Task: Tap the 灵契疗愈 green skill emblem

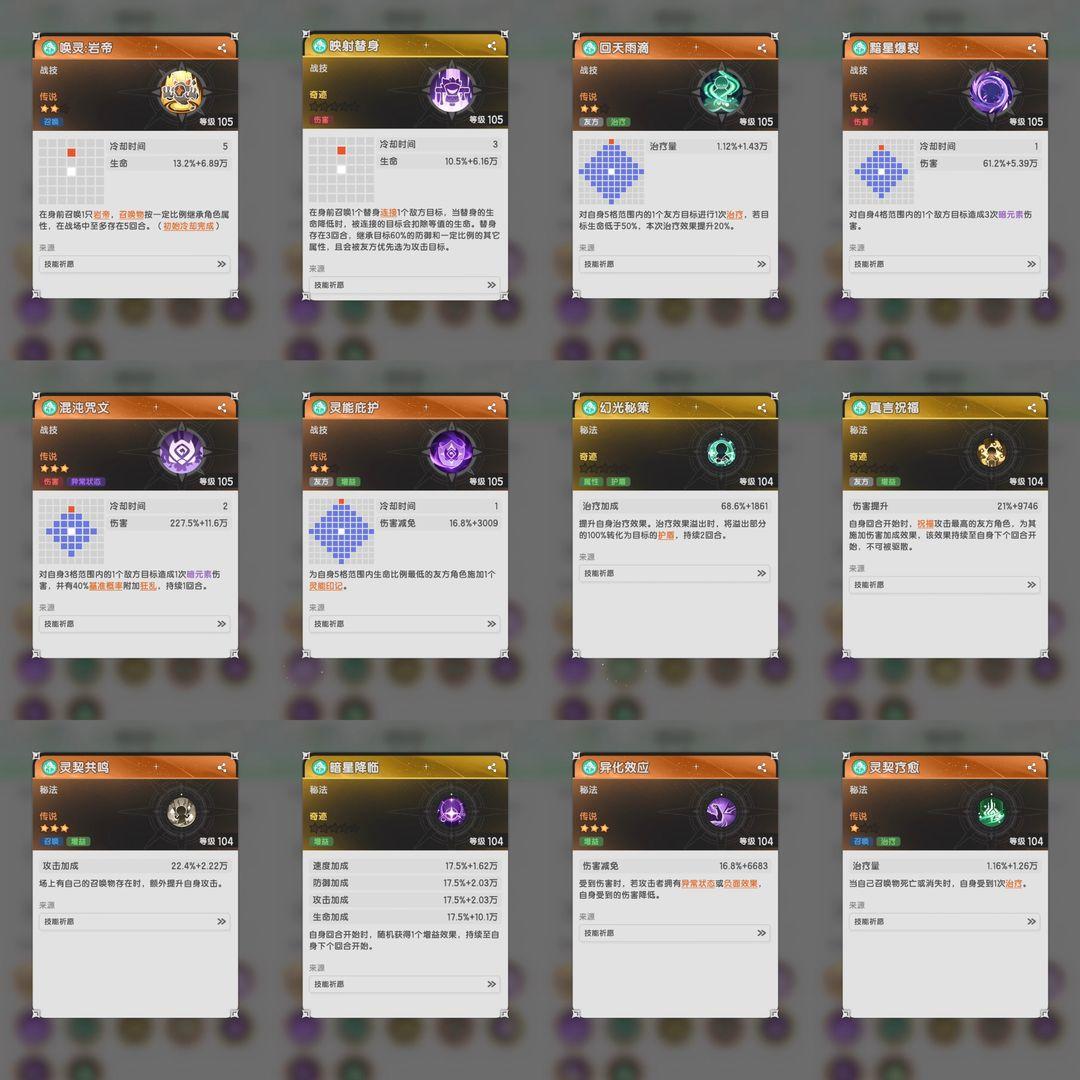Action: coord(990,811)
